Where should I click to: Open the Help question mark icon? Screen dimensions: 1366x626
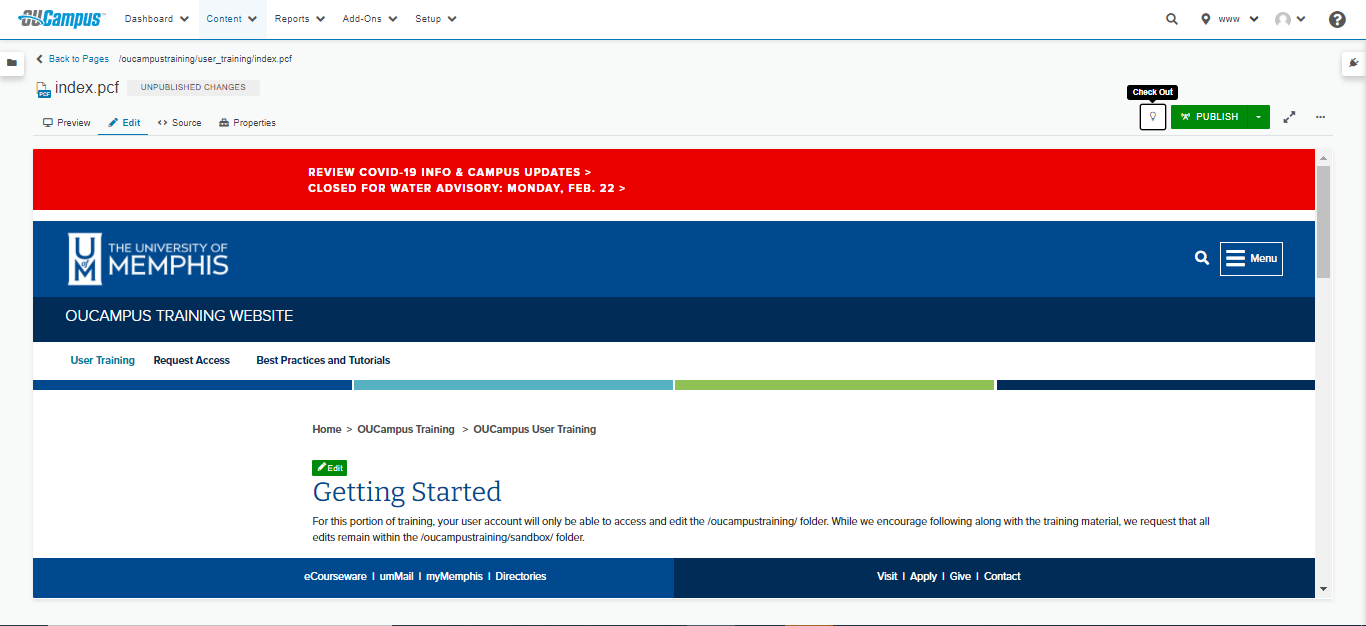[1337, 18]
